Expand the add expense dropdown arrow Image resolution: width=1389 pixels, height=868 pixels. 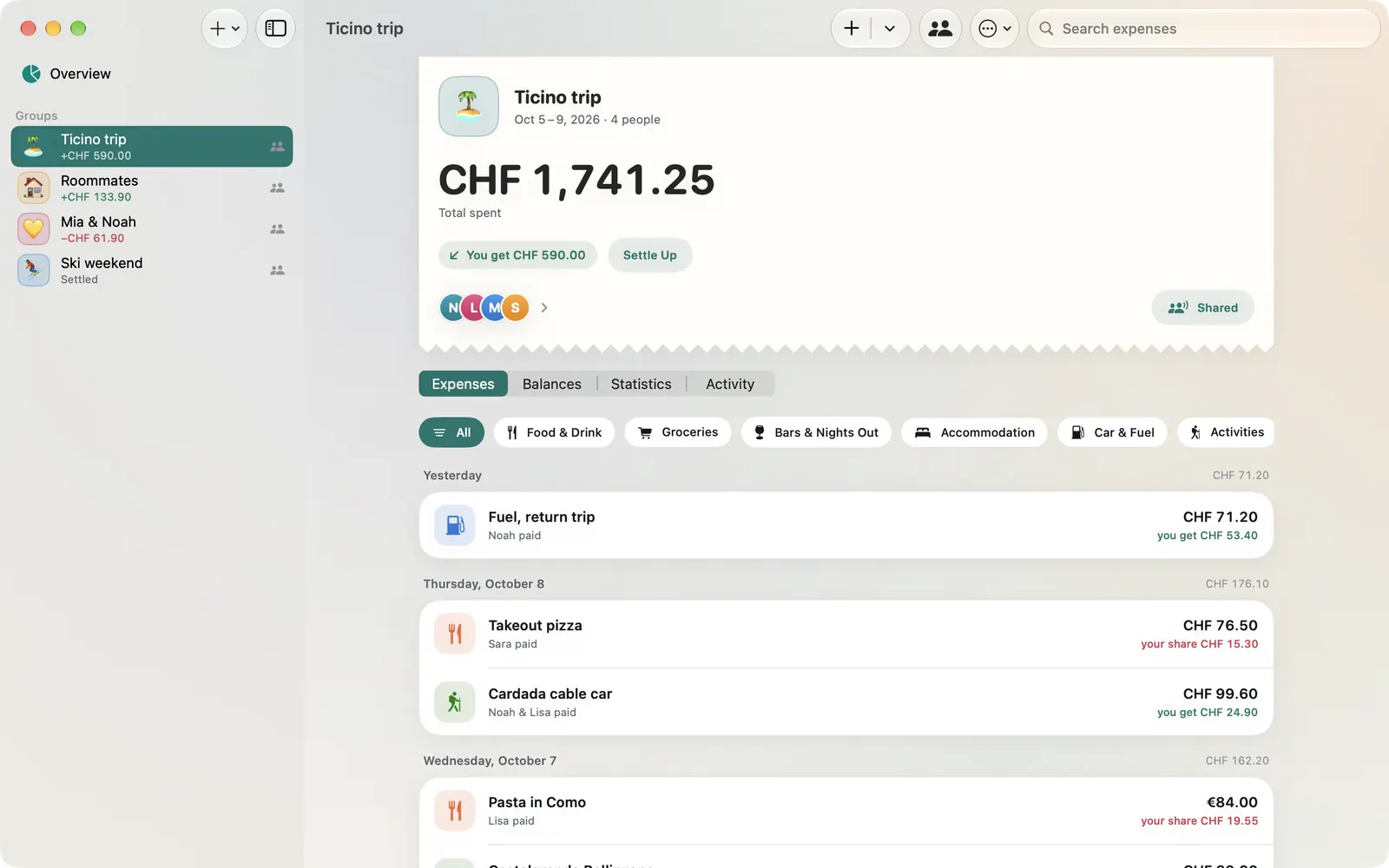click(x=890, y=29)
